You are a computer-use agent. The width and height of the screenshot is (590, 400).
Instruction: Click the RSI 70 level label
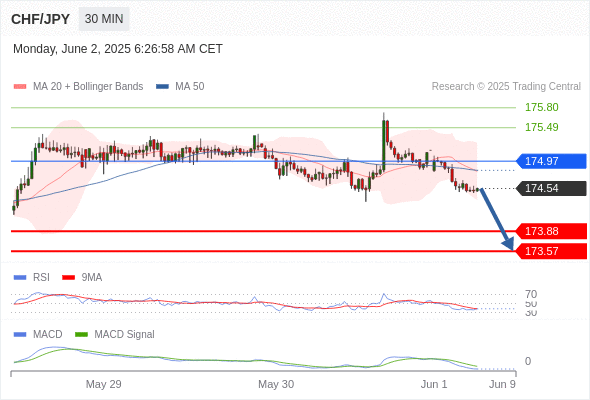(x=531, y=294)
